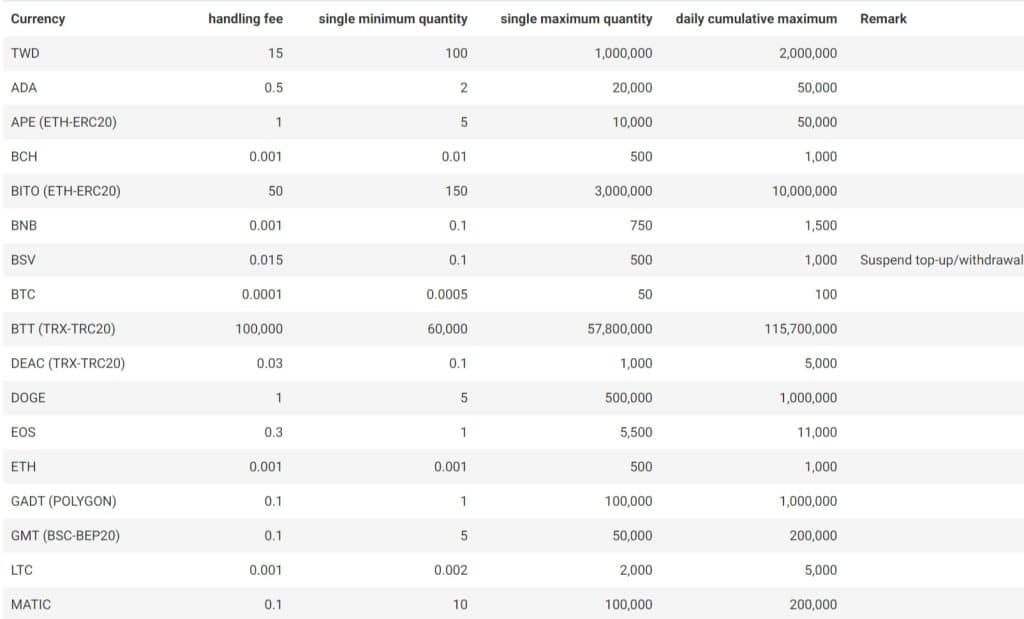
Task: Click the APE (ETH-ERC20) label
Action: tap(62, 122)
